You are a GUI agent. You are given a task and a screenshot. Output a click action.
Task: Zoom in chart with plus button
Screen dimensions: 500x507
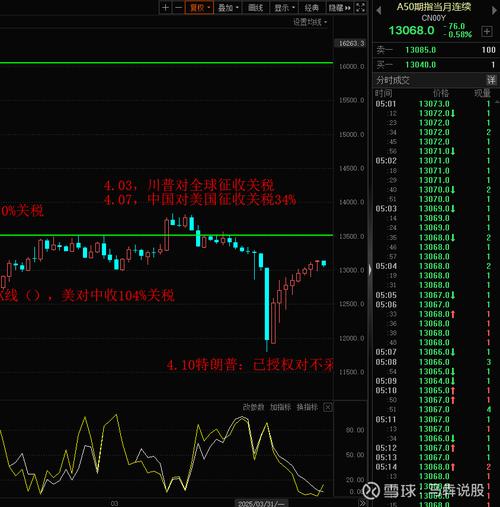click(165, 7)
